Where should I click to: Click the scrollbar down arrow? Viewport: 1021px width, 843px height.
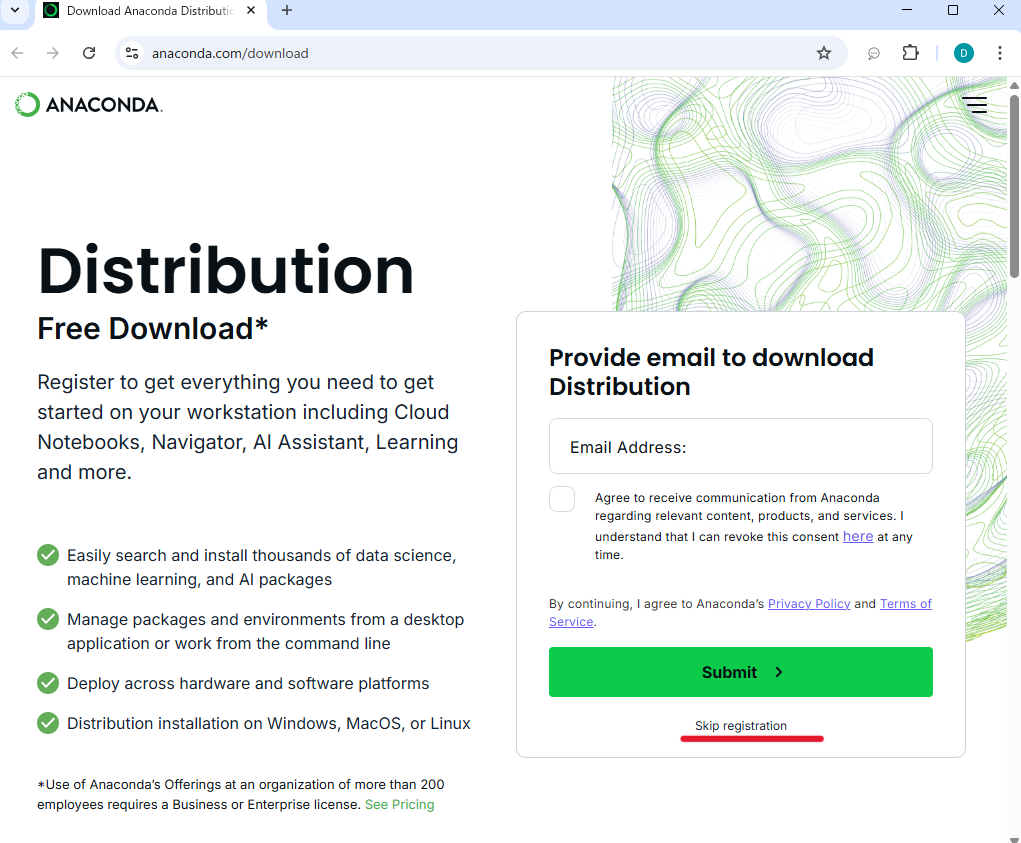tap(1014, 838)
